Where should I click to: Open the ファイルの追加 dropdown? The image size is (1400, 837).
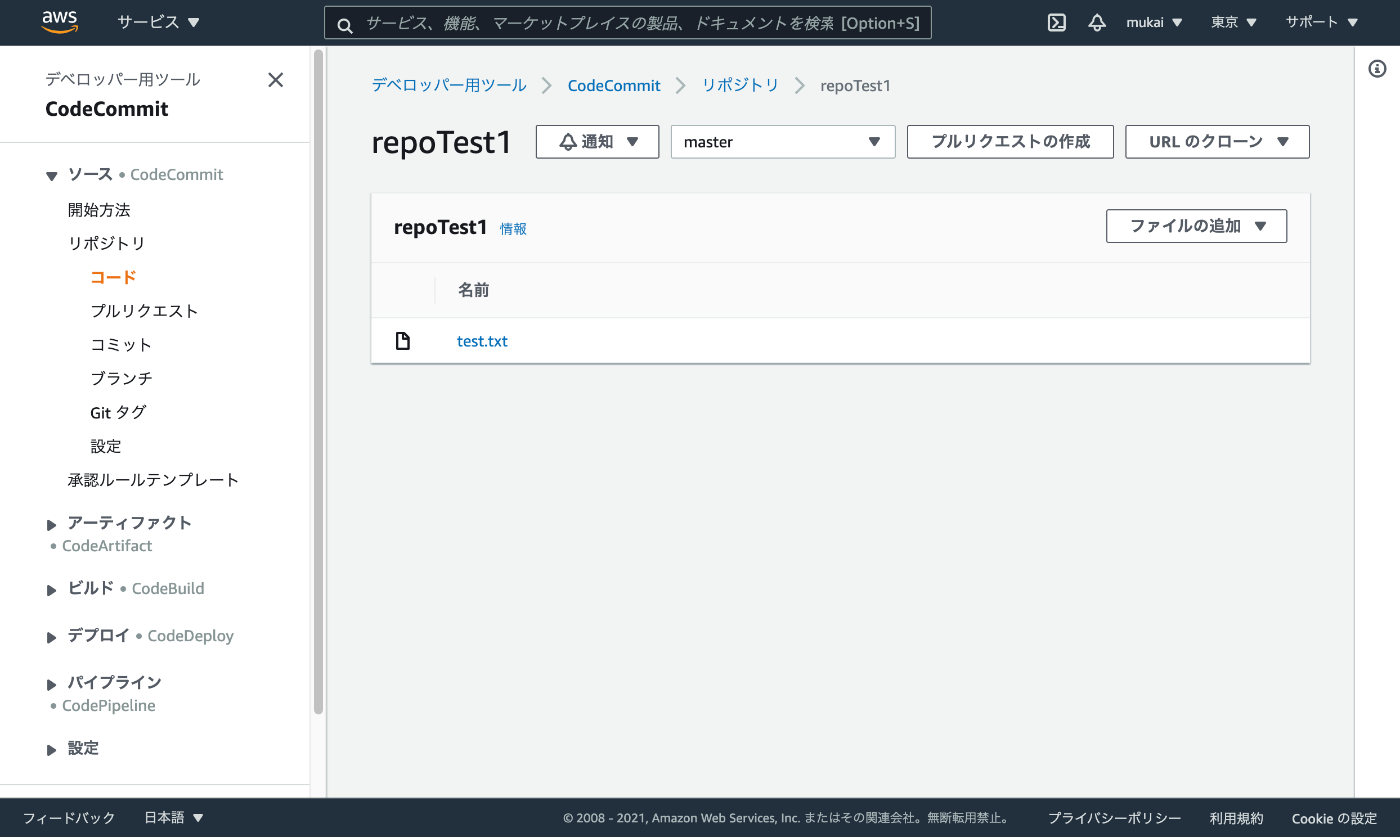click(1196, 226)
